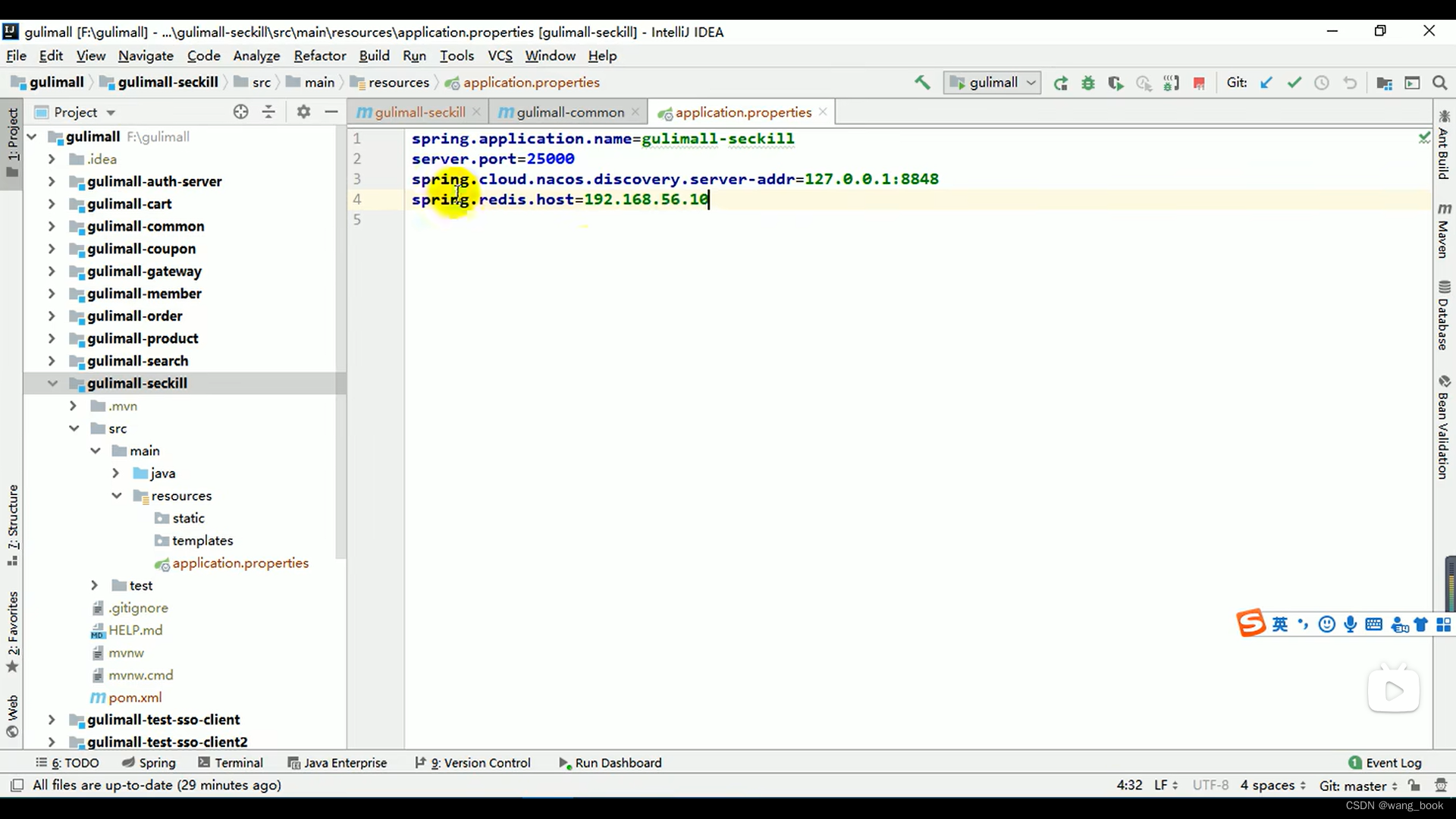Viewport: 1456px width, 819px height.
Task: Toggle the 7: Structure side panel
Action: (x=12, y=525)
